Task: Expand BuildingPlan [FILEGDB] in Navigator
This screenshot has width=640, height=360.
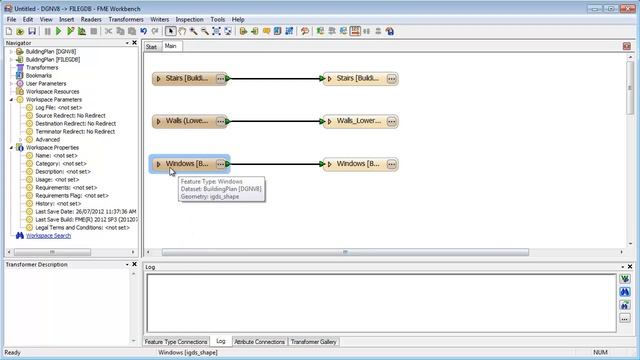Action: pyautogui.click(x=11, y=60)
